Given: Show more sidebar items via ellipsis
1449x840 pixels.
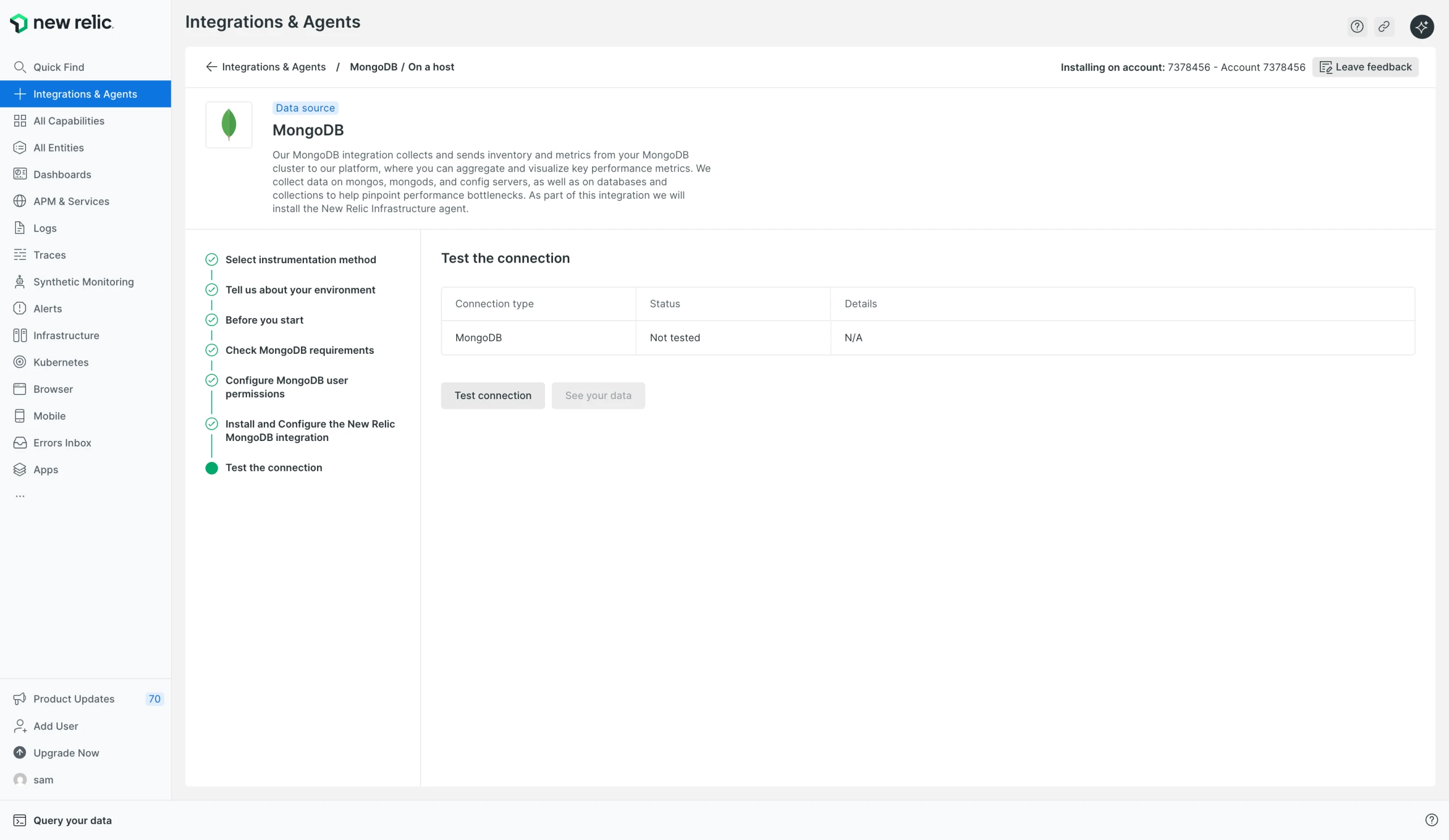Looking at the screenshot, I should point(20,496).
